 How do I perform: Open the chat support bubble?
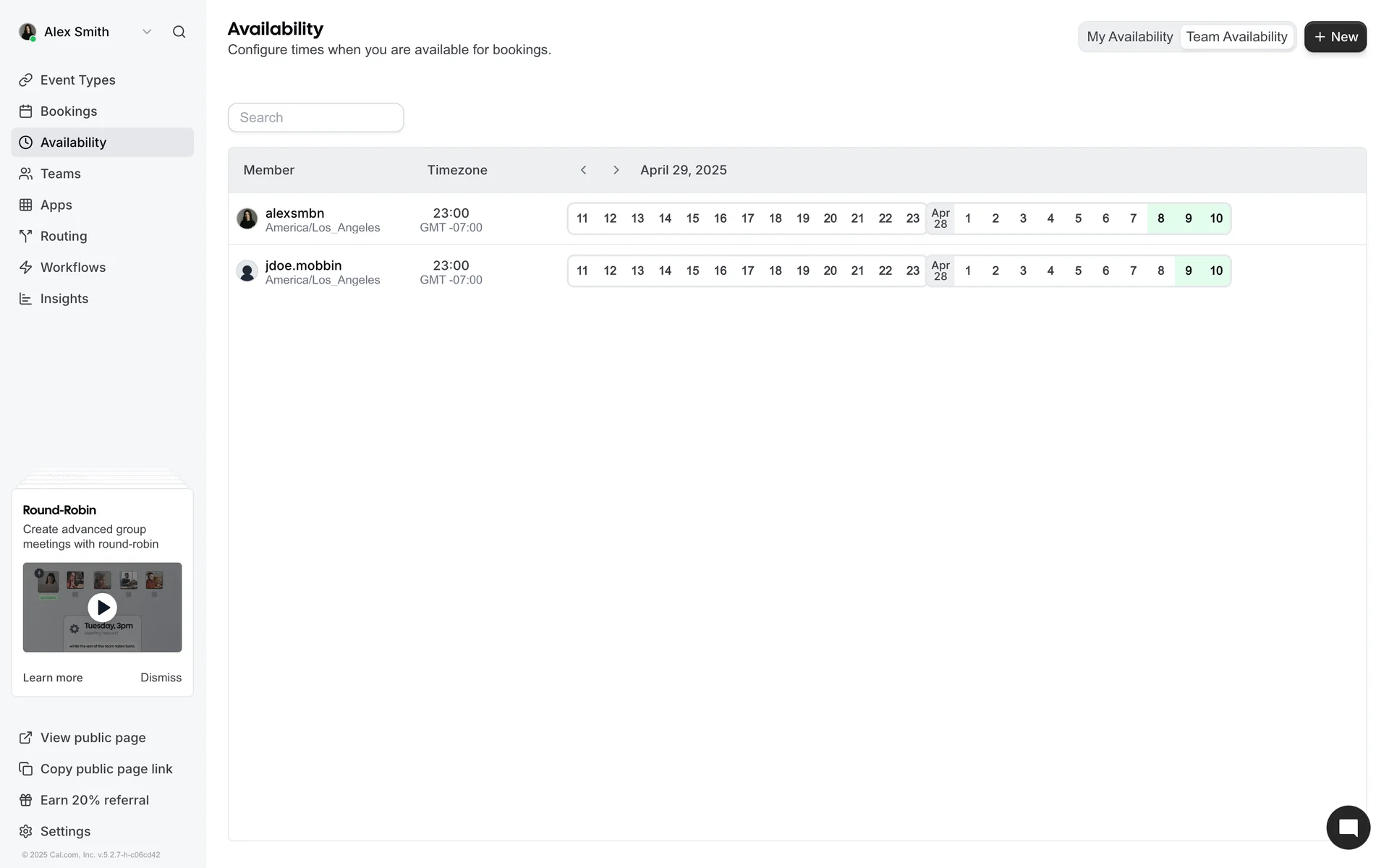click(x=1348, y=827)
